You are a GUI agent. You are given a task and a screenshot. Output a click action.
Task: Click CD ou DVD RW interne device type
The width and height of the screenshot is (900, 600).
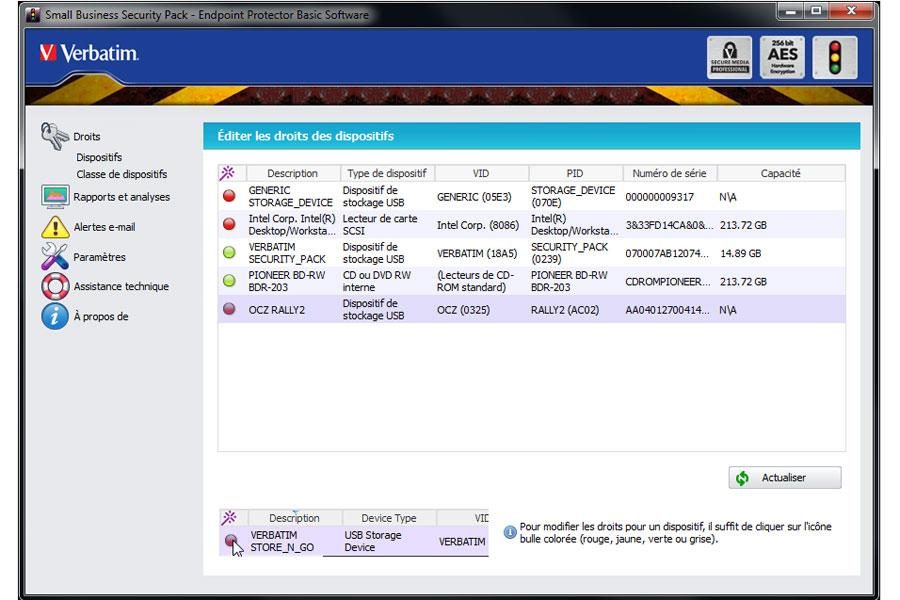point(377,281)
